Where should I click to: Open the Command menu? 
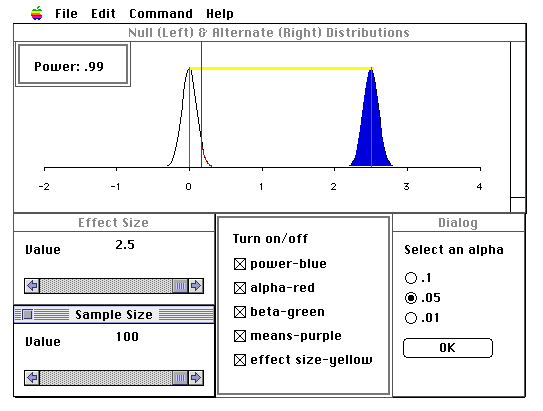(x=161, y=14)
